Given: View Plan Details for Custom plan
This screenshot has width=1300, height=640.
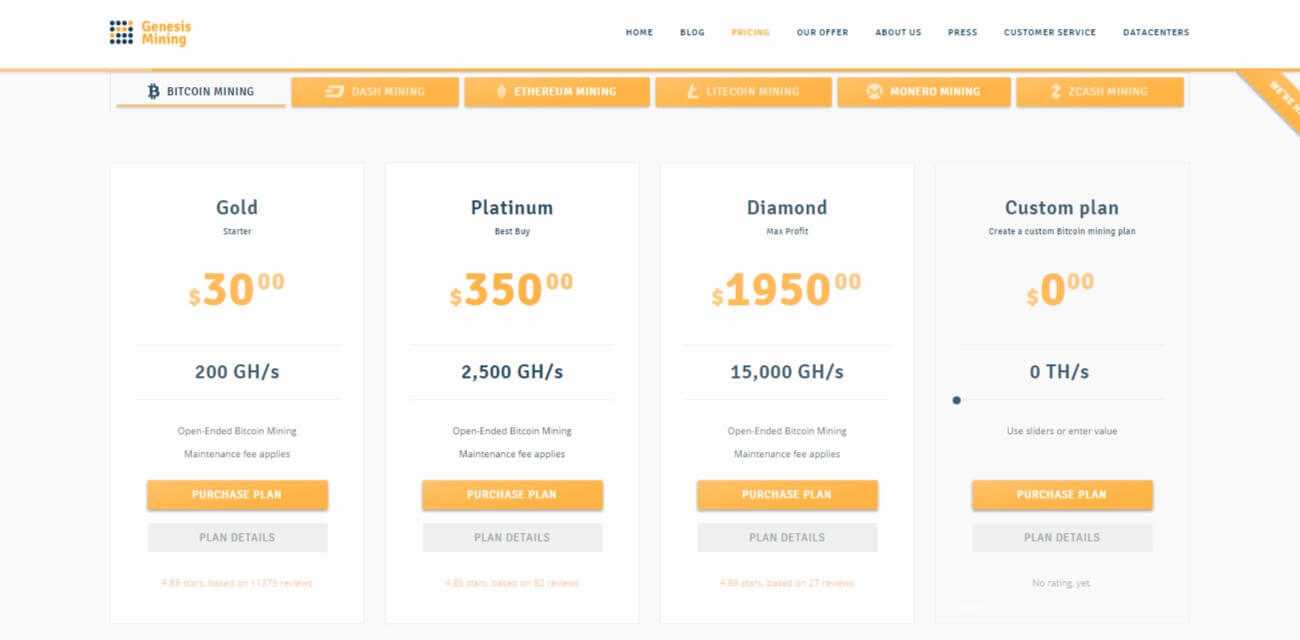Looking at the screenshot, I should [x=1062, y=537].
